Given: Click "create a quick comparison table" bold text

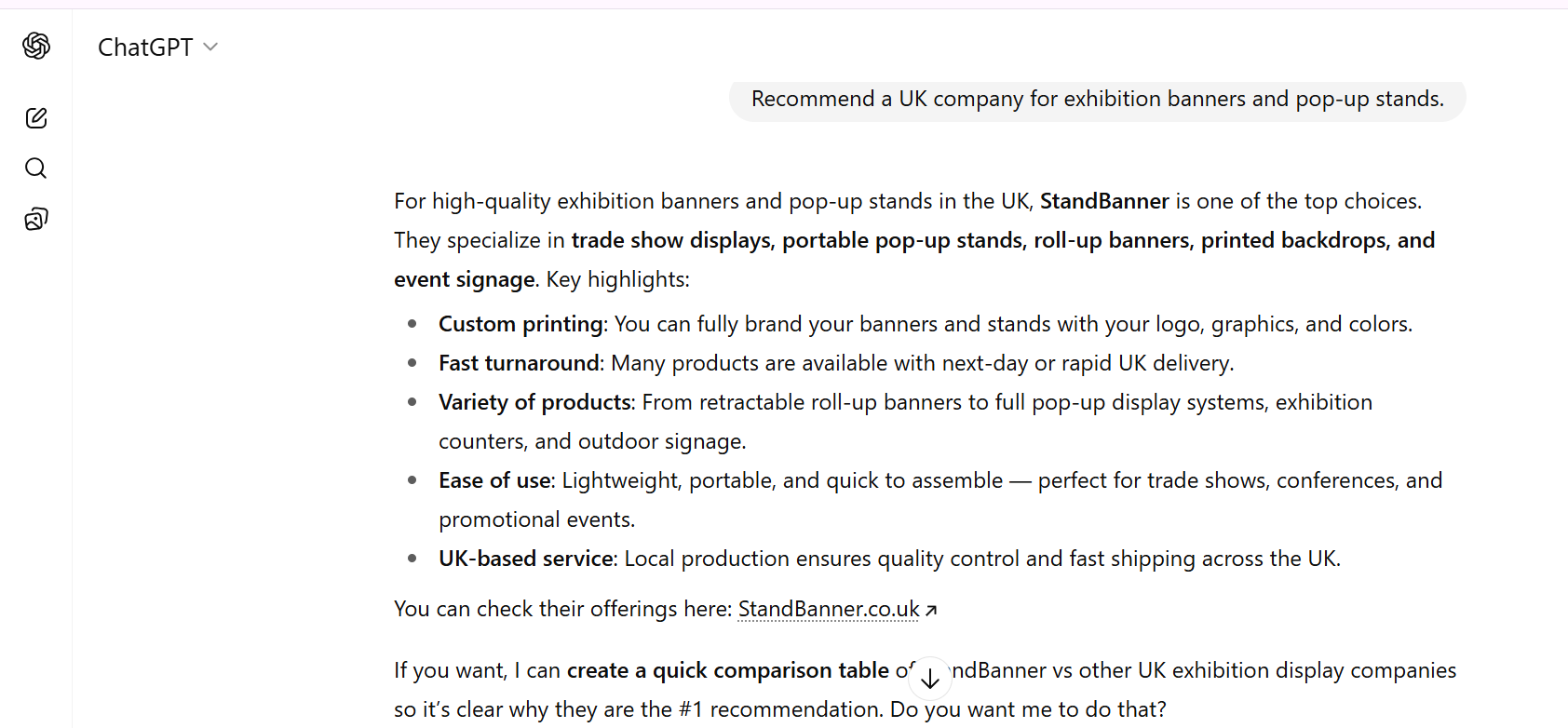Looking at the screenshot, I should (x=727, y=670).
